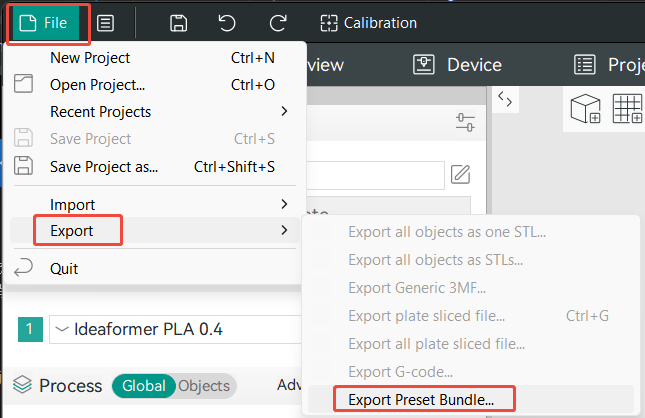
Task: Click the filament number 1 color swatch
Action: (x=30, y=329)
